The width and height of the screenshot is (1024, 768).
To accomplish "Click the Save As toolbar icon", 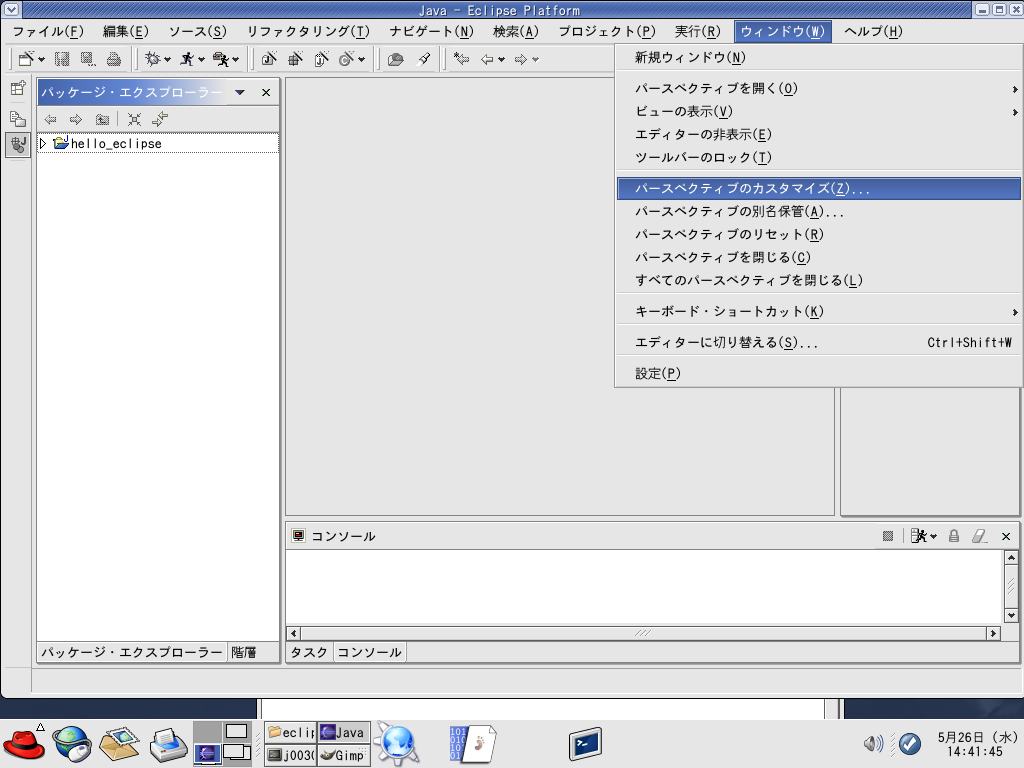I will tap(88, 59).
